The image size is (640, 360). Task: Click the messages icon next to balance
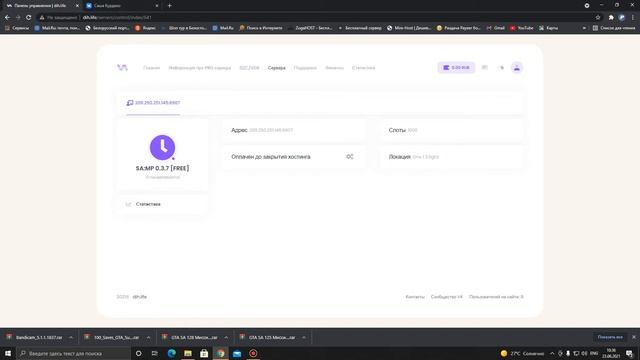click(x=484, y=68)
